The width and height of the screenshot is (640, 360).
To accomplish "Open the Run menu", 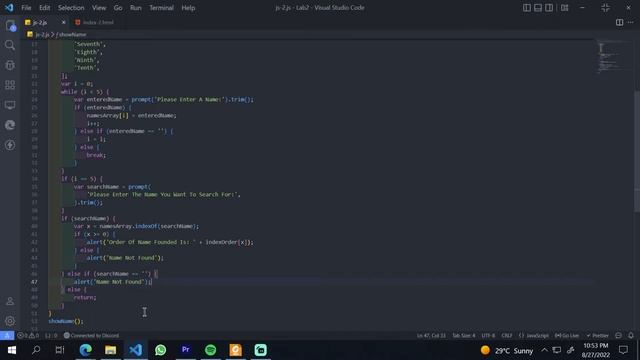I will (x=136, y=8).
